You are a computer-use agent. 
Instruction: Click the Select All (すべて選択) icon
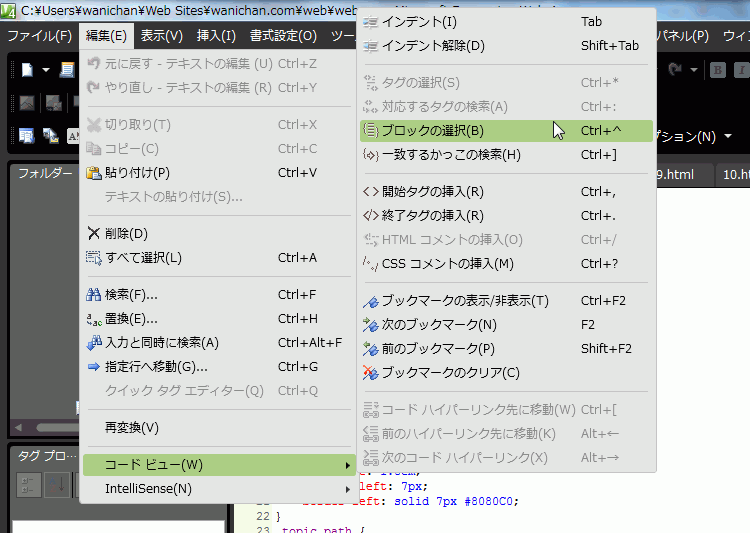[x=94, y=258]
